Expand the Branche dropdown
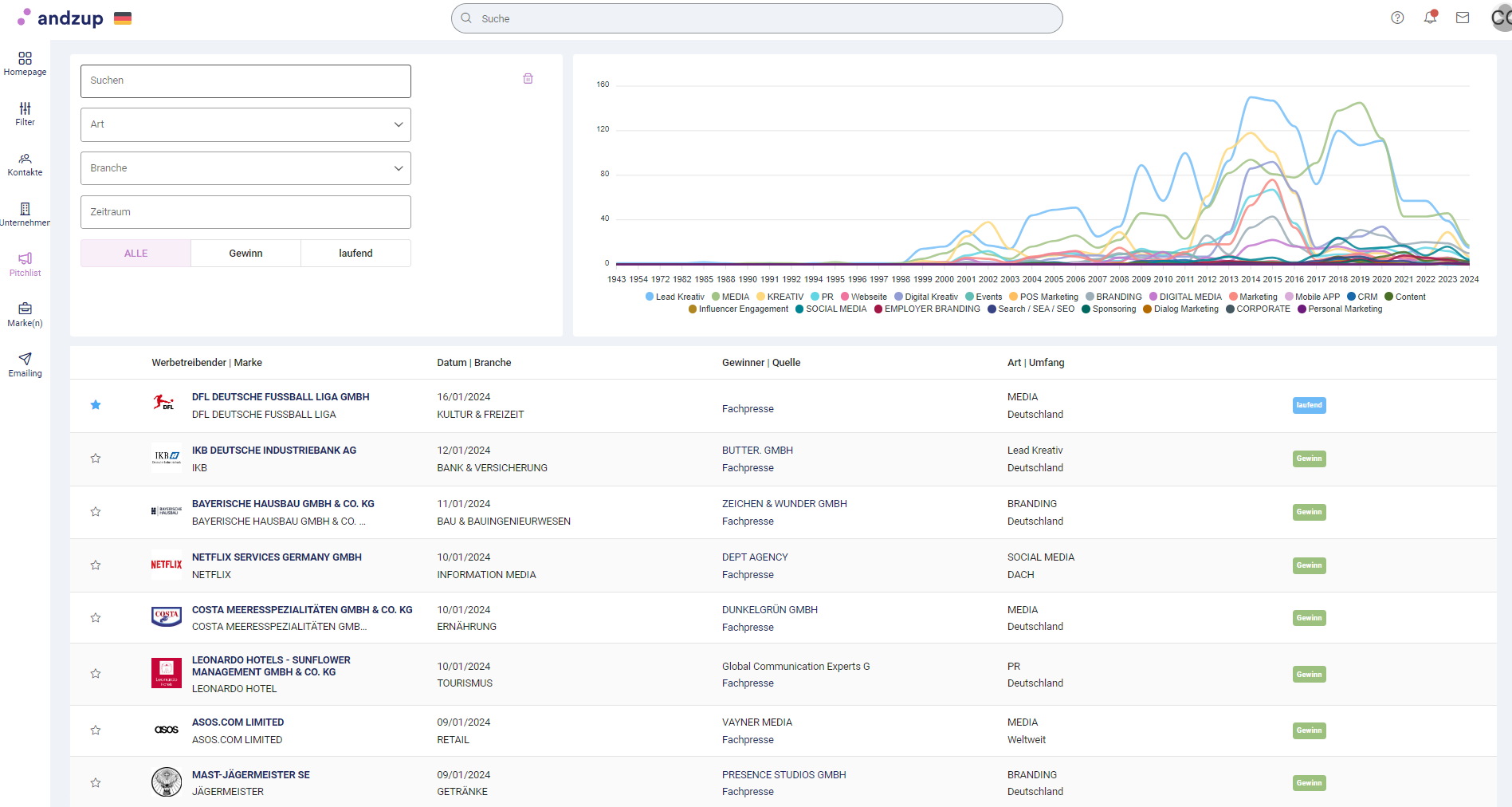Screen dimensions: 1512x807 245,168
